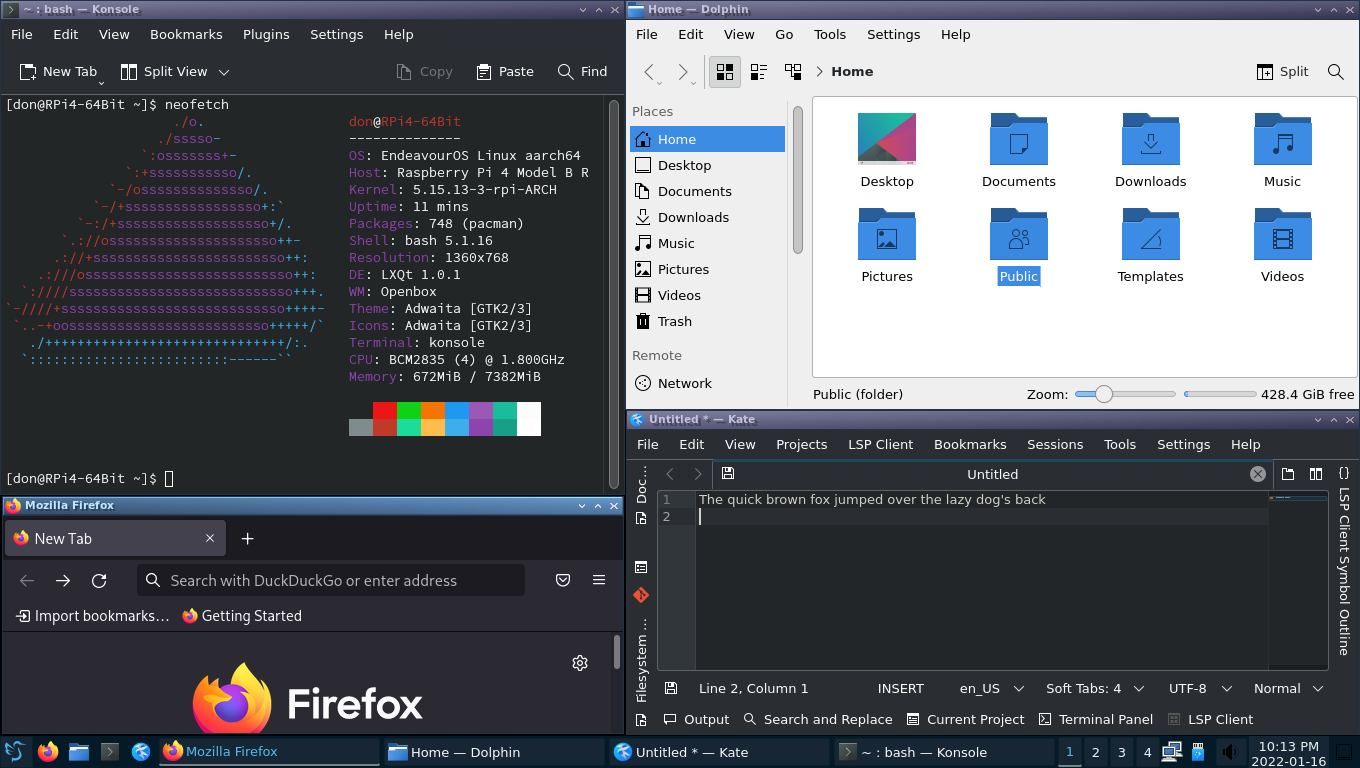Click the Firefox address search field
1360x768 pixels.
[331, 580]
